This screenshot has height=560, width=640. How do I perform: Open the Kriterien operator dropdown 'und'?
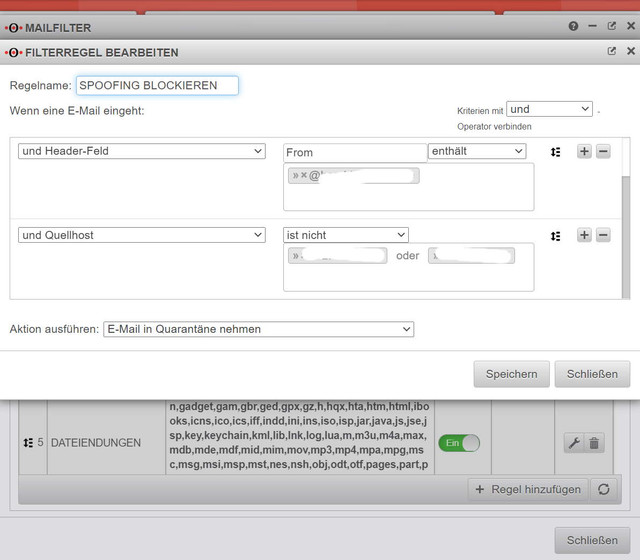tap(549, 109)
